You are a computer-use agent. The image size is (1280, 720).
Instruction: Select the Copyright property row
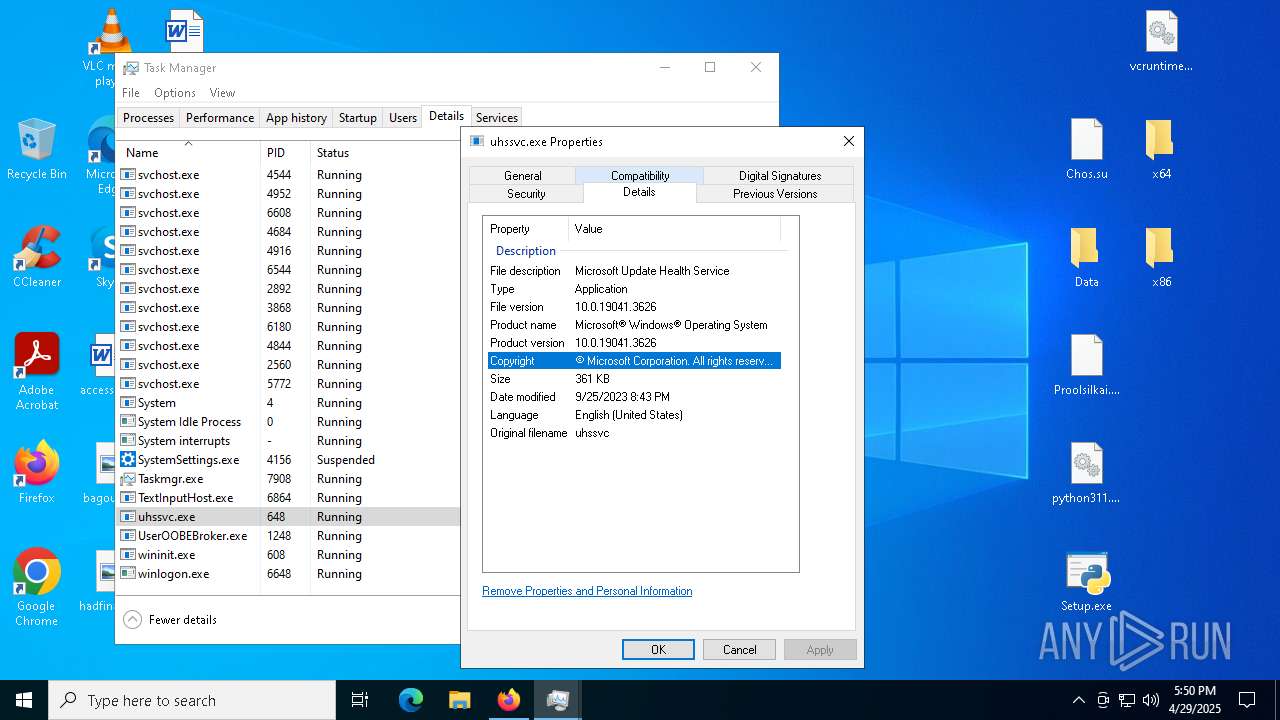click(x=634, y=361)
